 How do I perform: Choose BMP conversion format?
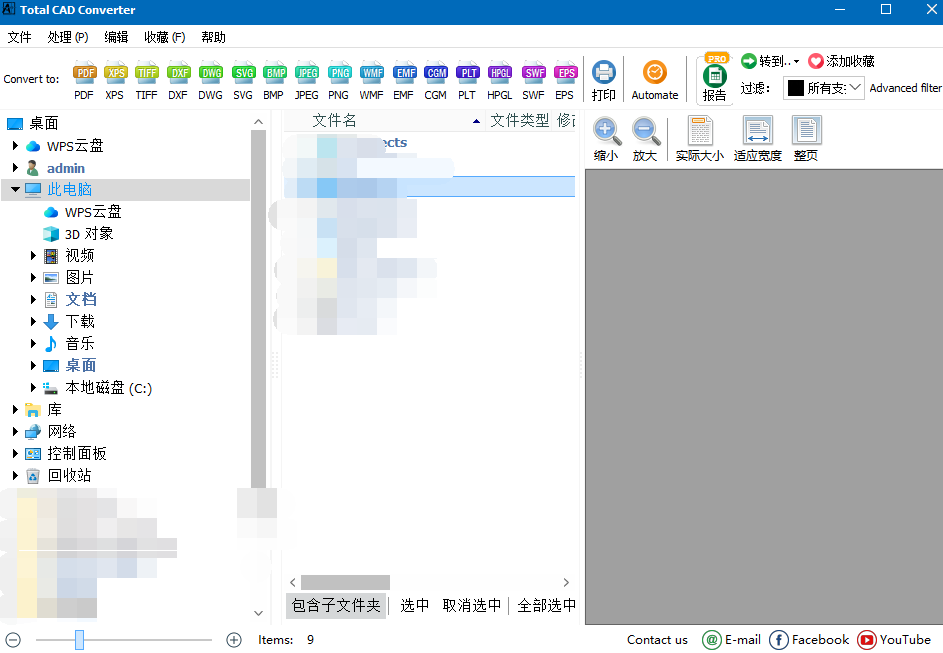[274, 80]
